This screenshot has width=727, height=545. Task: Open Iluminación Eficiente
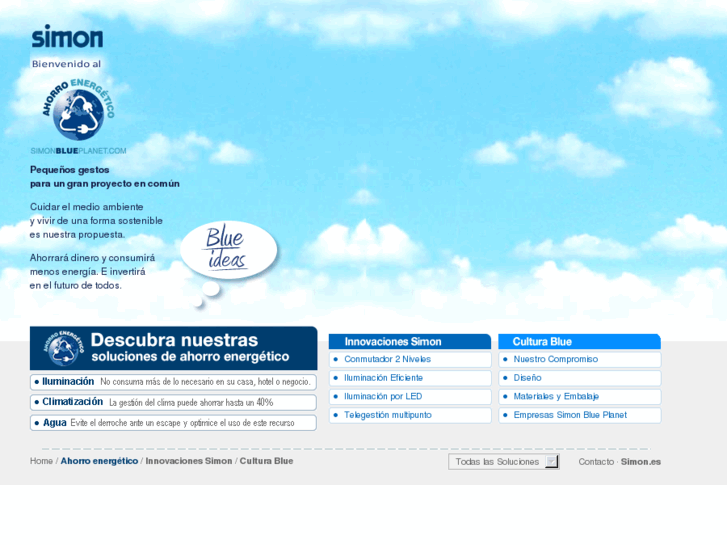tap(410, 378)
